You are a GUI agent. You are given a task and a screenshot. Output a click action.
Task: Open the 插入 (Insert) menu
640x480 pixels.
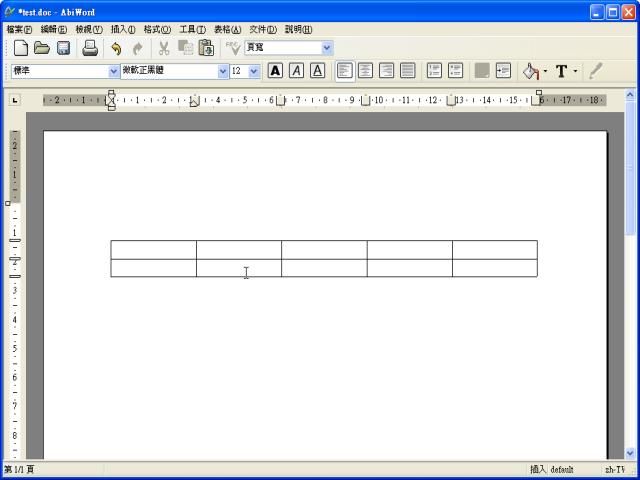[x=122, y=29]
